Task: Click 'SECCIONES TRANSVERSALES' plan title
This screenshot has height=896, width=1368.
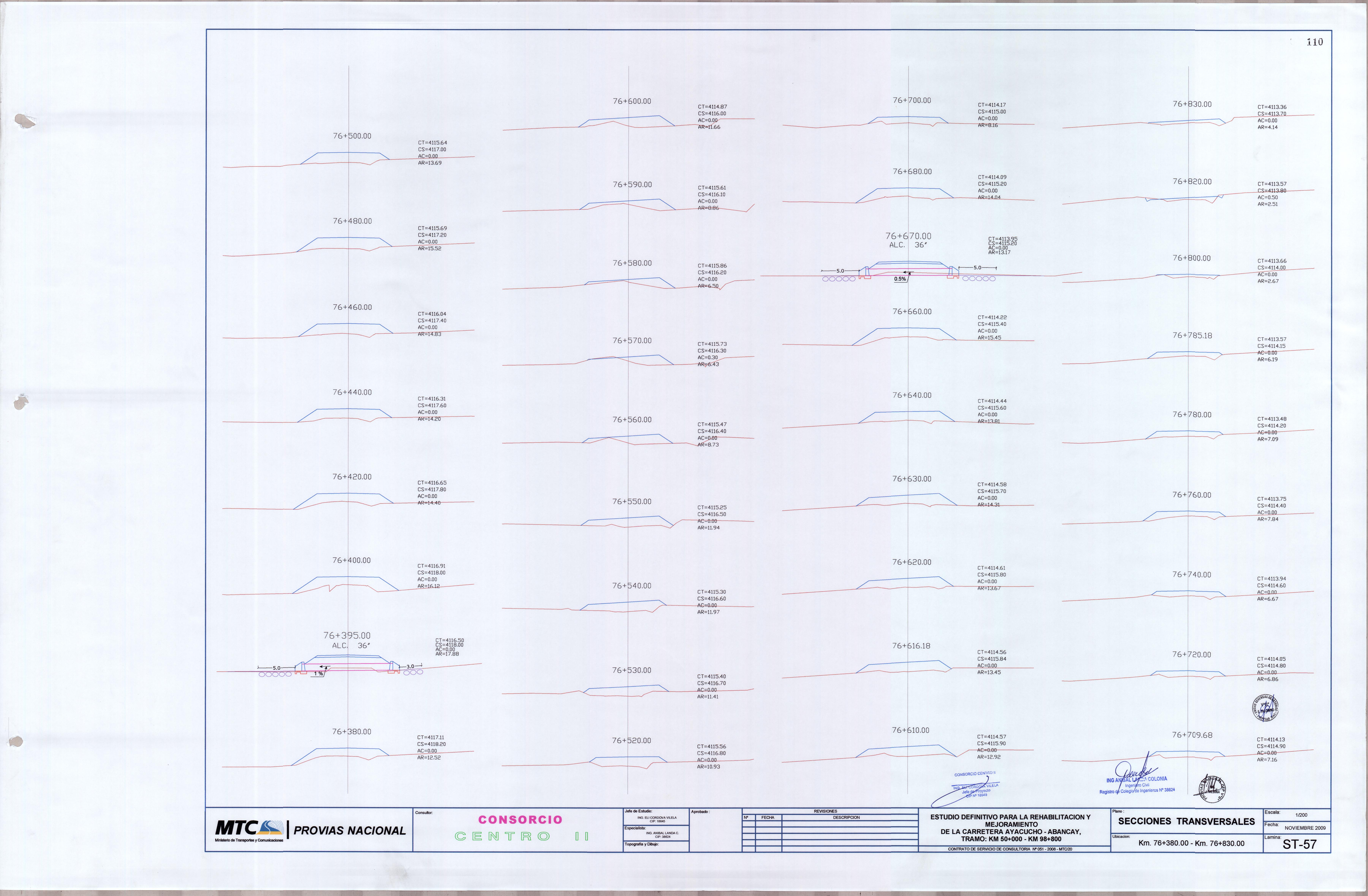Action: click(x=1186, y=822)
